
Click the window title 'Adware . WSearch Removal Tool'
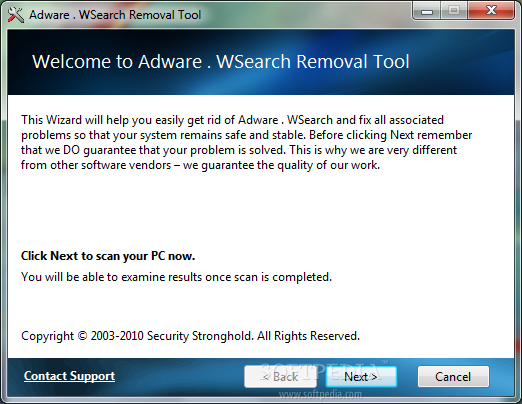[x=115, y=15]
